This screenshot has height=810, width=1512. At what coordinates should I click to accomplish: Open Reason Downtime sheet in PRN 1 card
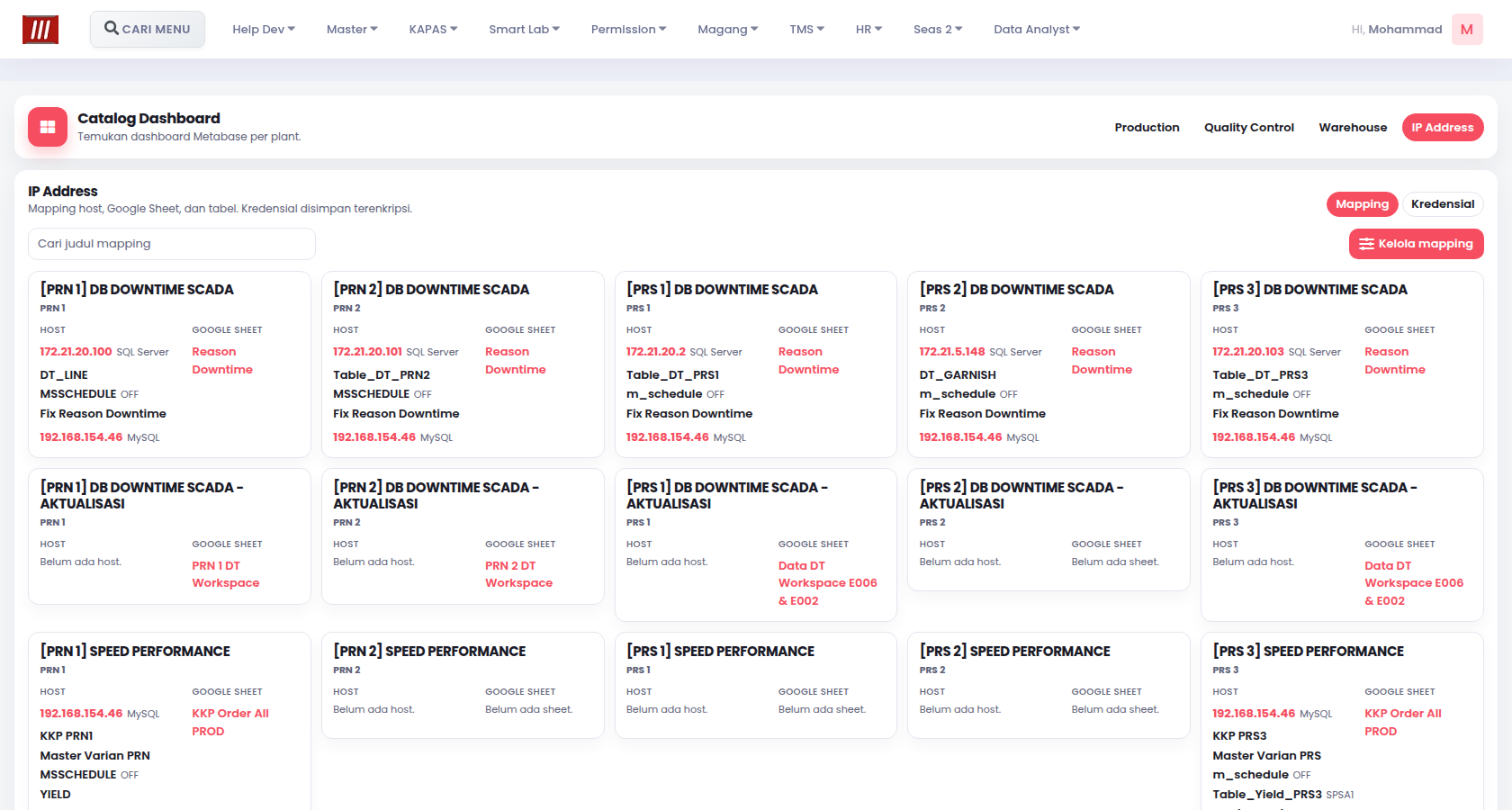pos(222,361)
